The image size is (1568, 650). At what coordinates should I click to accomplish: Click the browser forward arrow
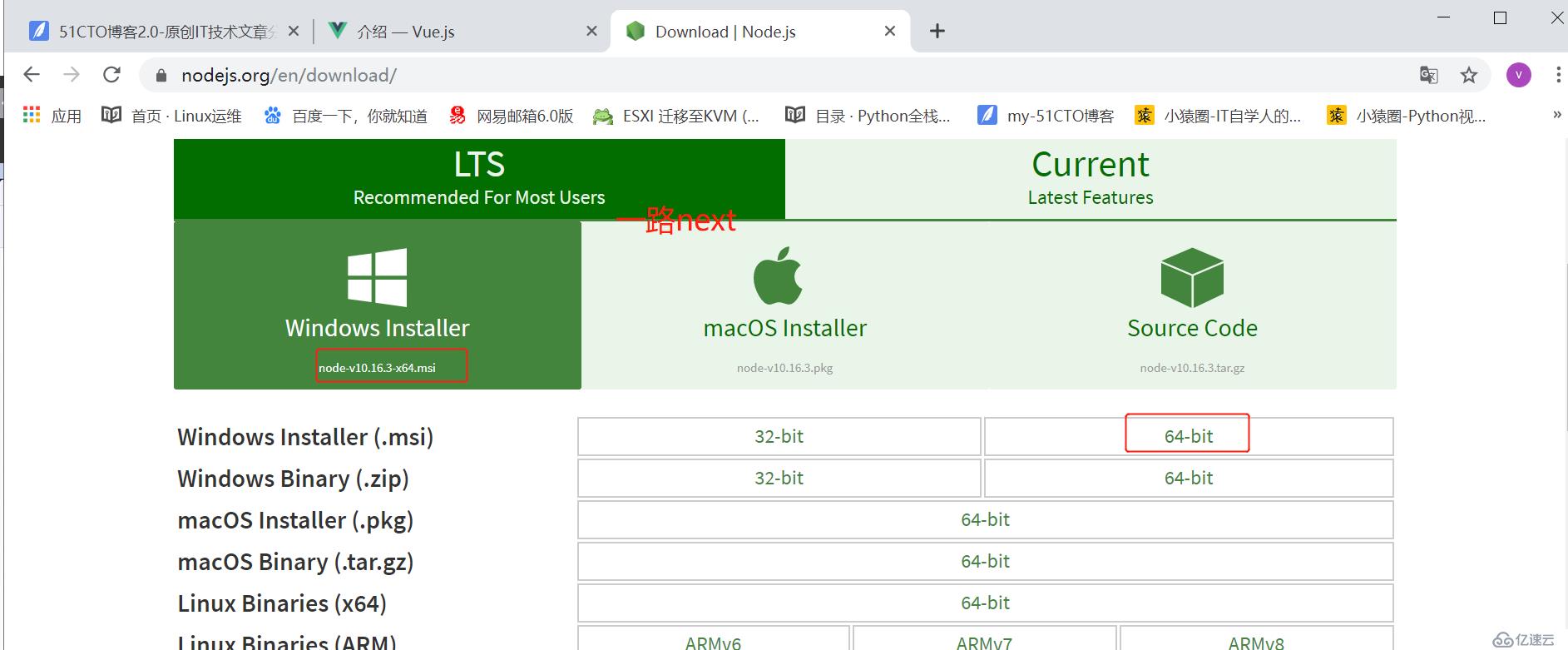pyautogui.click(x=72, y=75)
